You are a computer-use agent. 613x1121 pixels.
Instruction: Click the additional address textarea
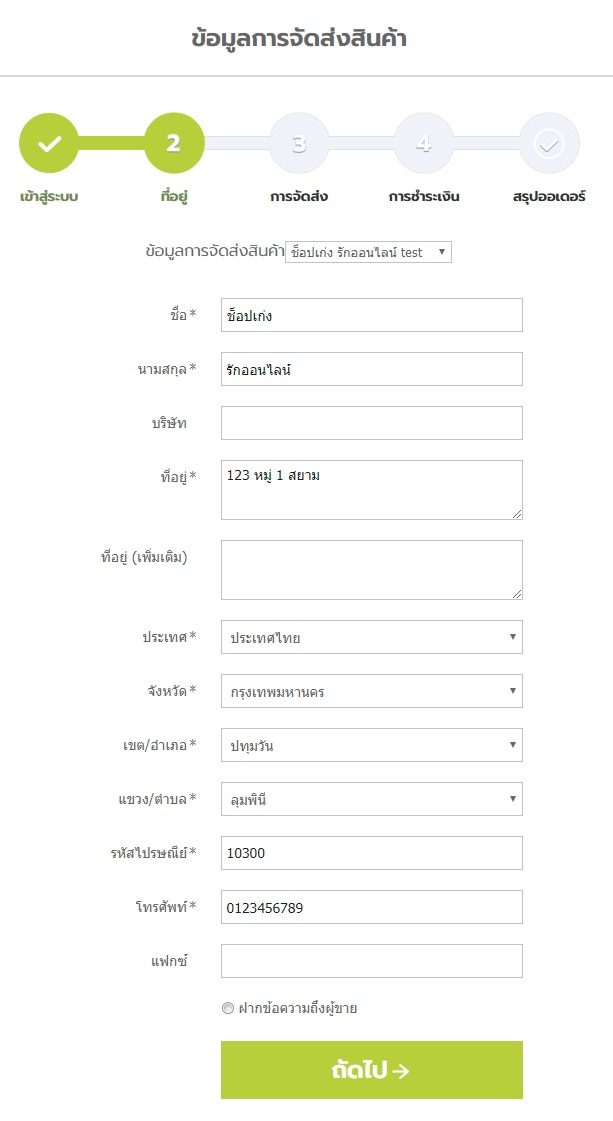pyautogui.click(x=371, y=570)
